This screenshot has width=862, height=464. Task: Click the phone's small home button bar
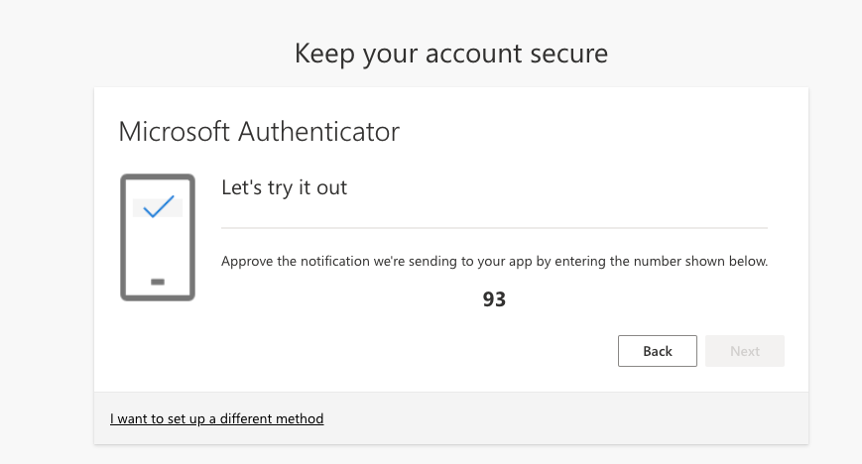[158, 282]
